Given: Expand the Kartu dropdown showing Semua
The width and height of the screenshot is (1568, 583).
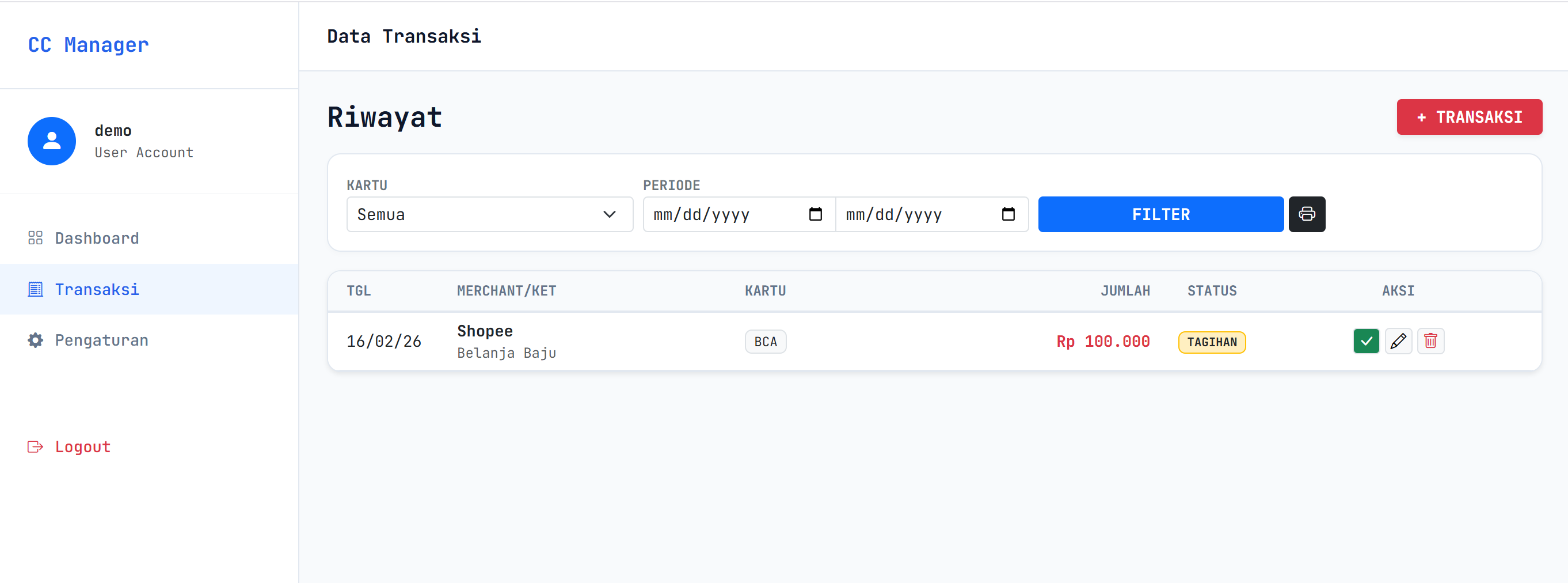Looking at the screenshot, I should click(489, 214).
